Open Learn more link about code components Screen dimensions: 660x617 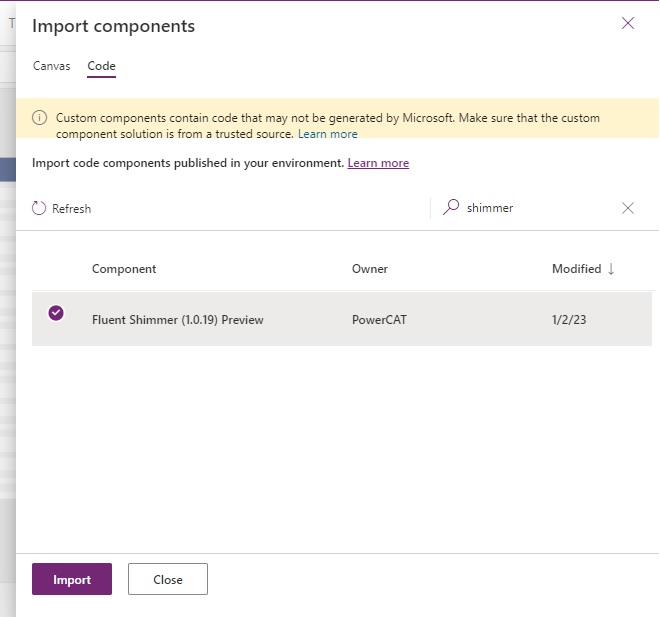[x=378, y=163]
